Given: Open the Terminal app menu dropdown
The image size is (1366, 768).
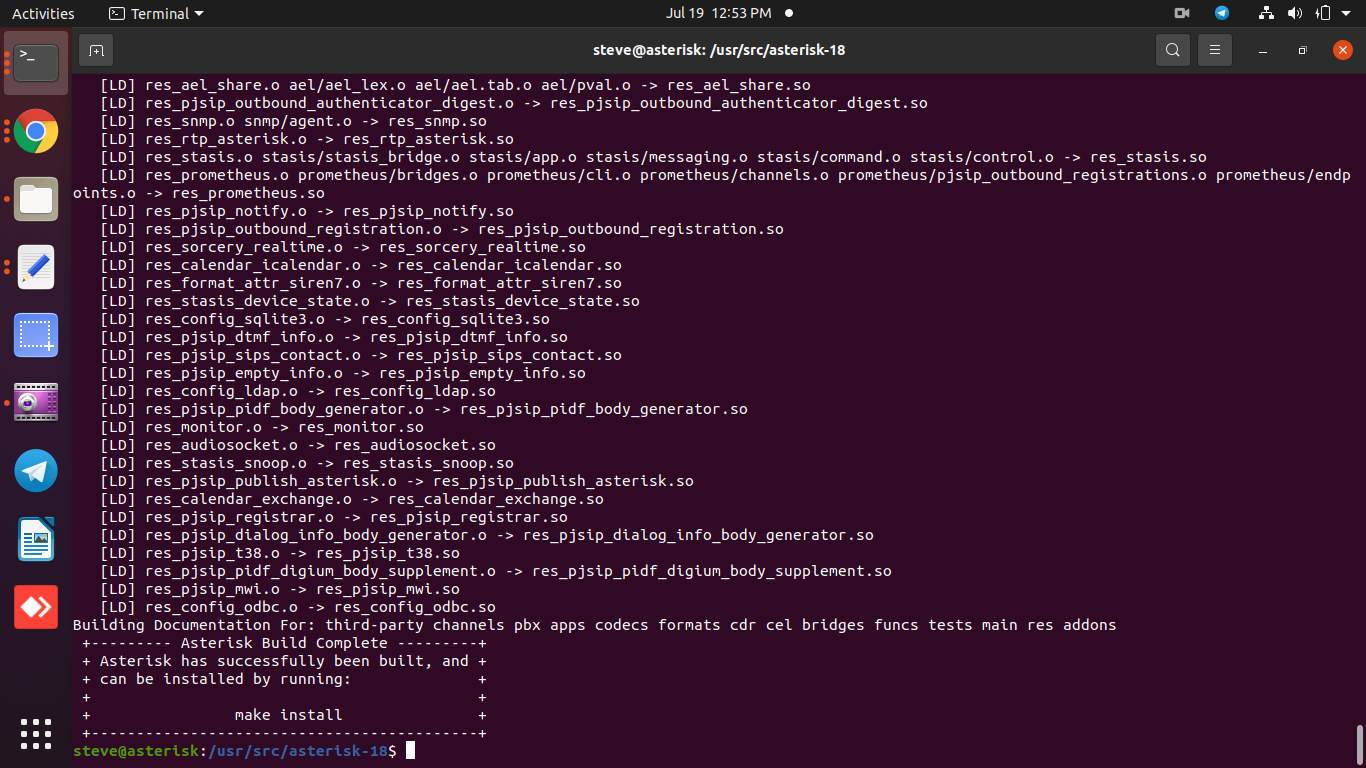Looking at the screenshot, I should [156, 13].
